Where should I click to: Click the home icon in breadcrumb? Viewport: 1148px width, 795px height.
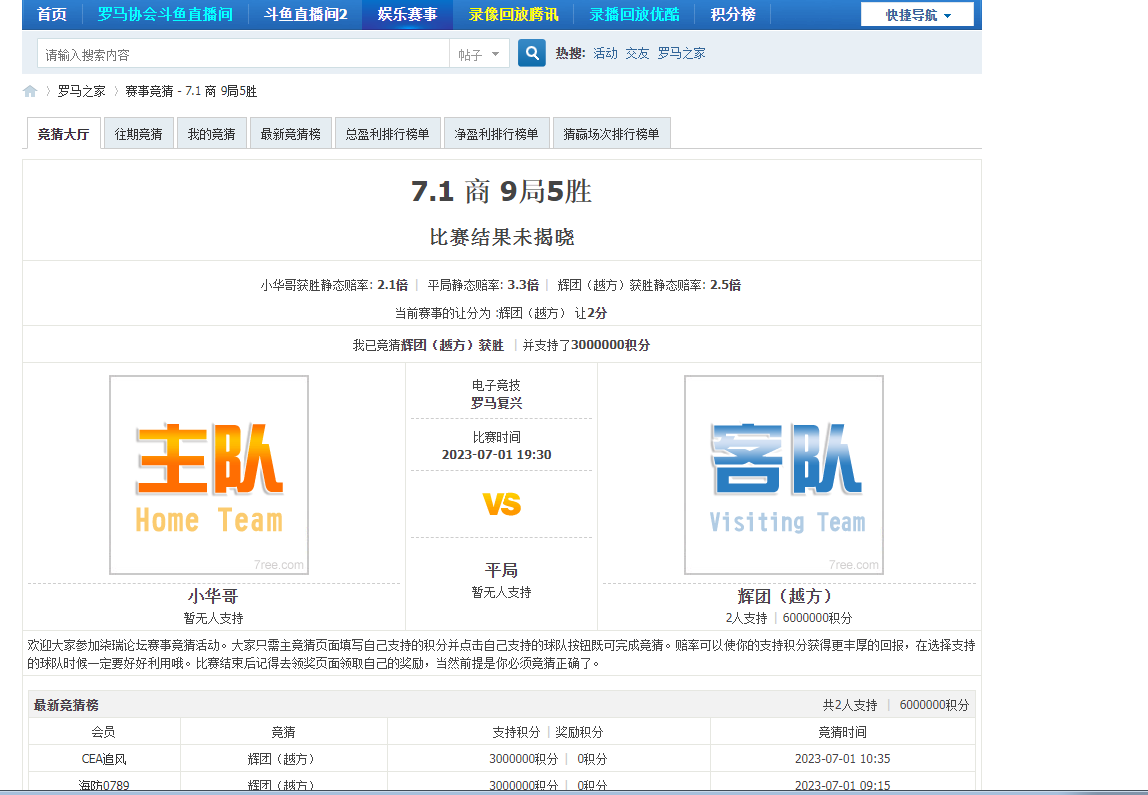[x=30, y=91]
